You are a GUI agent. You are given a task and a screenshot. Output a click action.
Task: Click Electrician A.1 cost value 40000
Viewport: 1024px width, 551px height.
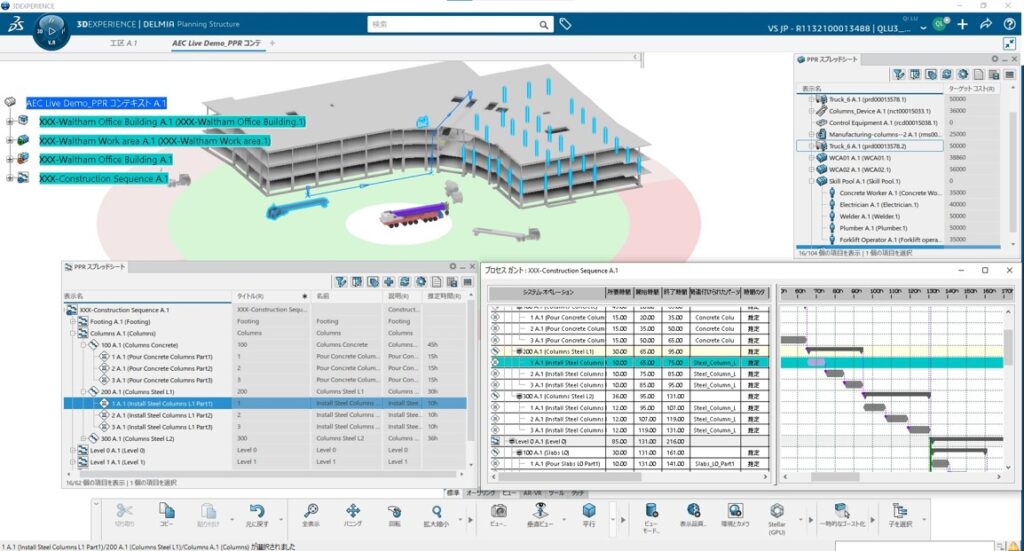pos(957,204)
